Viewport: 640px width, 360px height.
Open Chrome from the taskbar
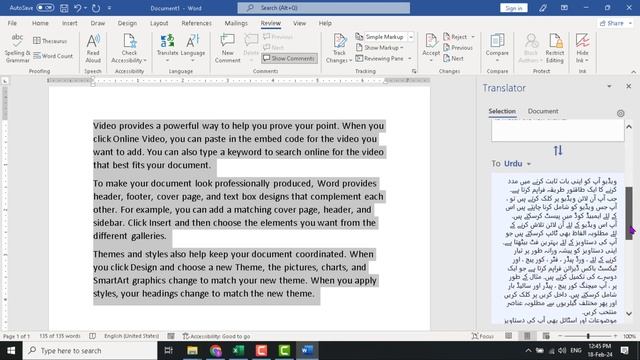(x=216, y=351)
